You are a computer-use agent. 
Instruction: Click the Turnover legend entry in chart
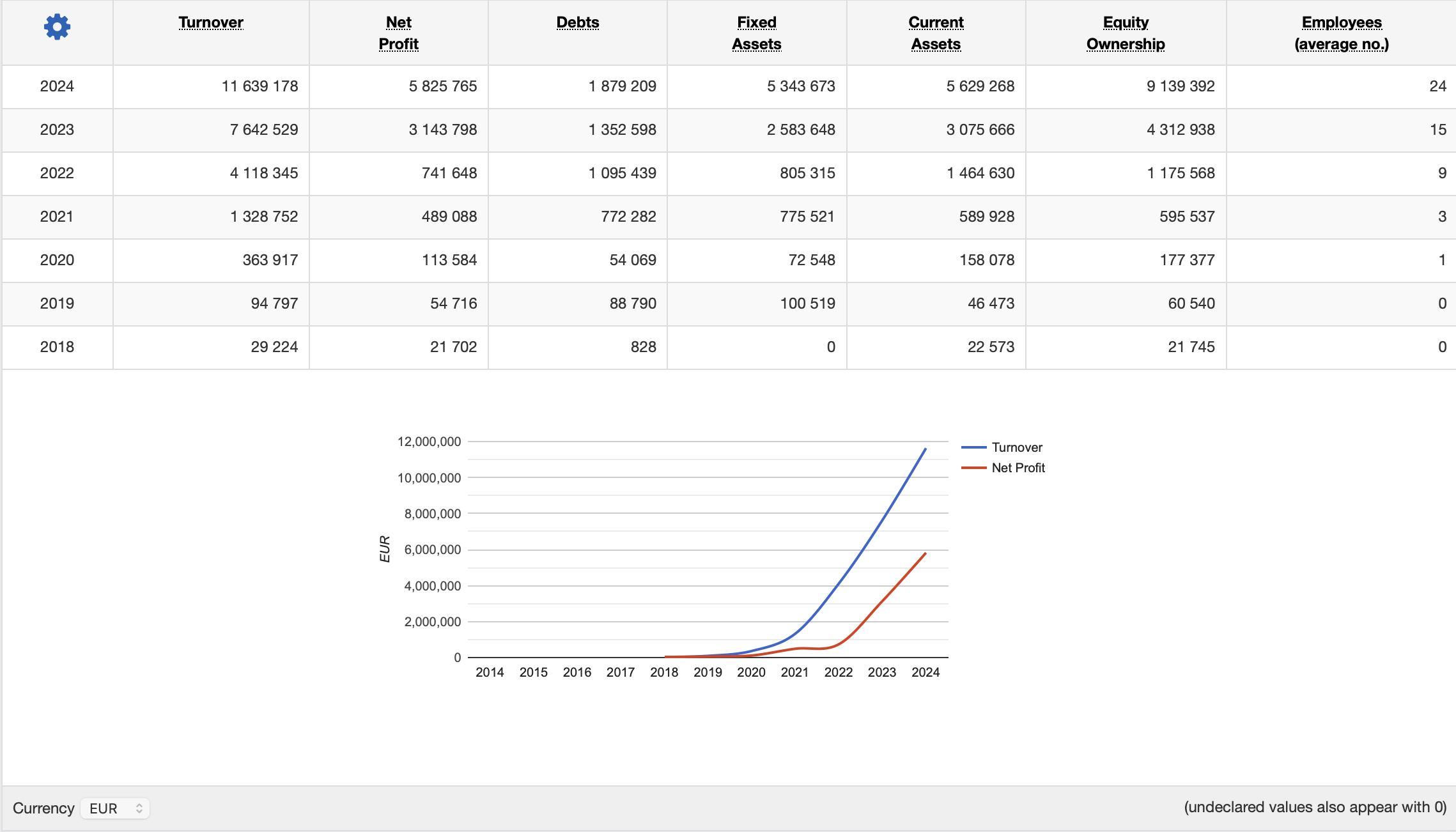pyautogui.click(x=1016, y=447)
